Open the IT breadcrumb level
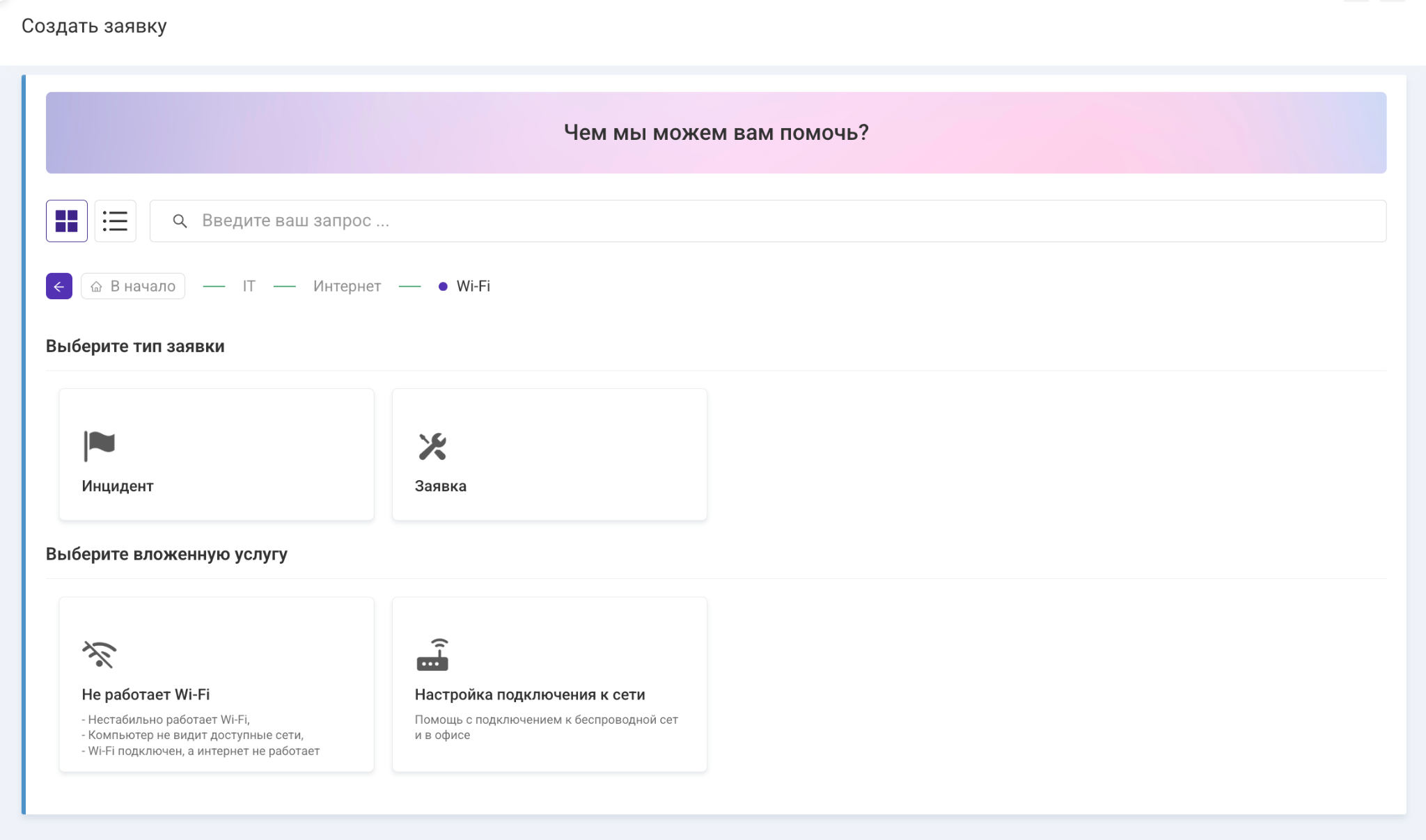The height and width of the screenshot is (840, 1426). point(249,286)
